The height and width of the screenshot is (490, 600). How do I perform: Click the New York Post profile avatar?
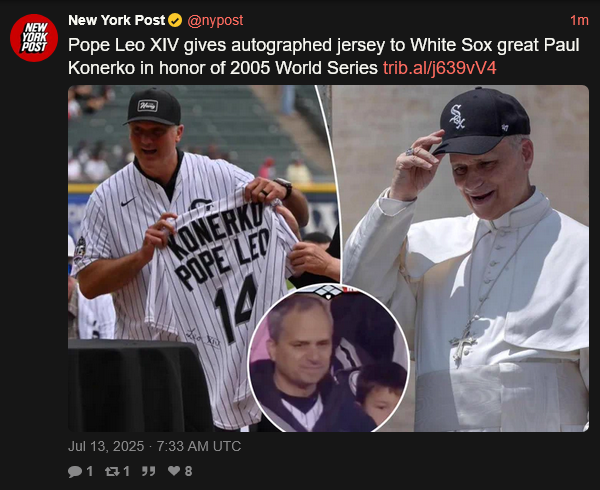pos(34,37)
